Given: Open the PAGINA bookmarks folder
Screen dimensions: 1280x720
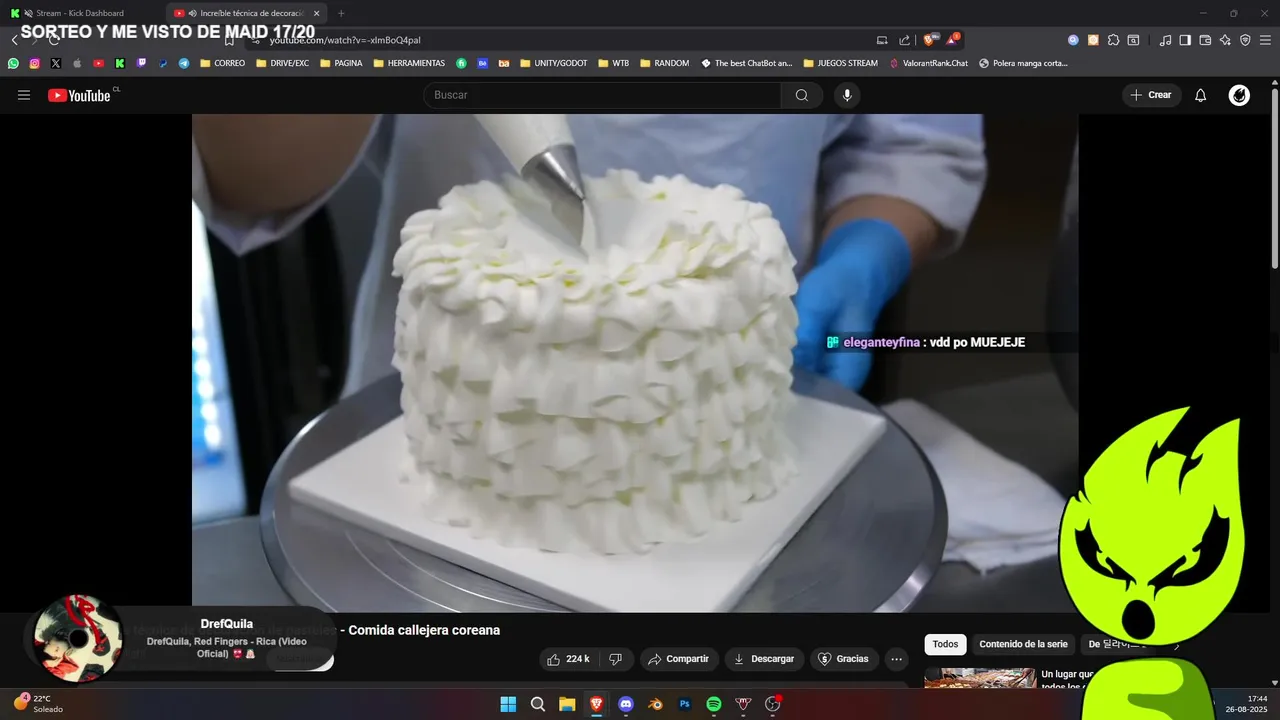Looking at the screenshot, I should point(340,63).
